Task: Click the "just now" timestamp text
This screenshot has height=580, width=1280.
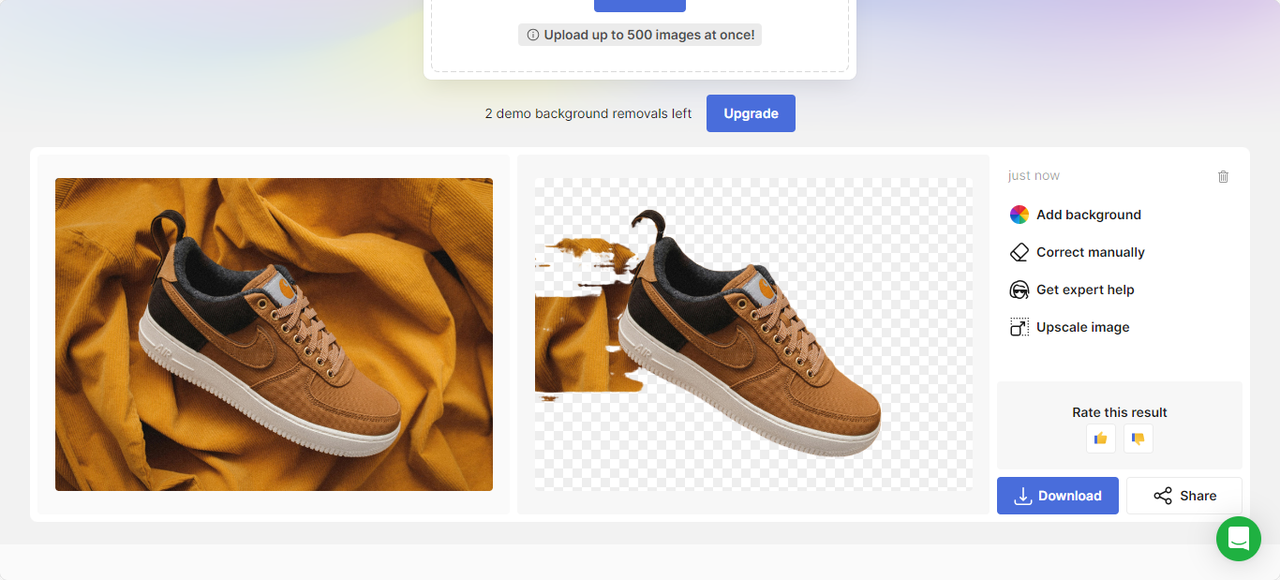Action: coord(1034,176)
